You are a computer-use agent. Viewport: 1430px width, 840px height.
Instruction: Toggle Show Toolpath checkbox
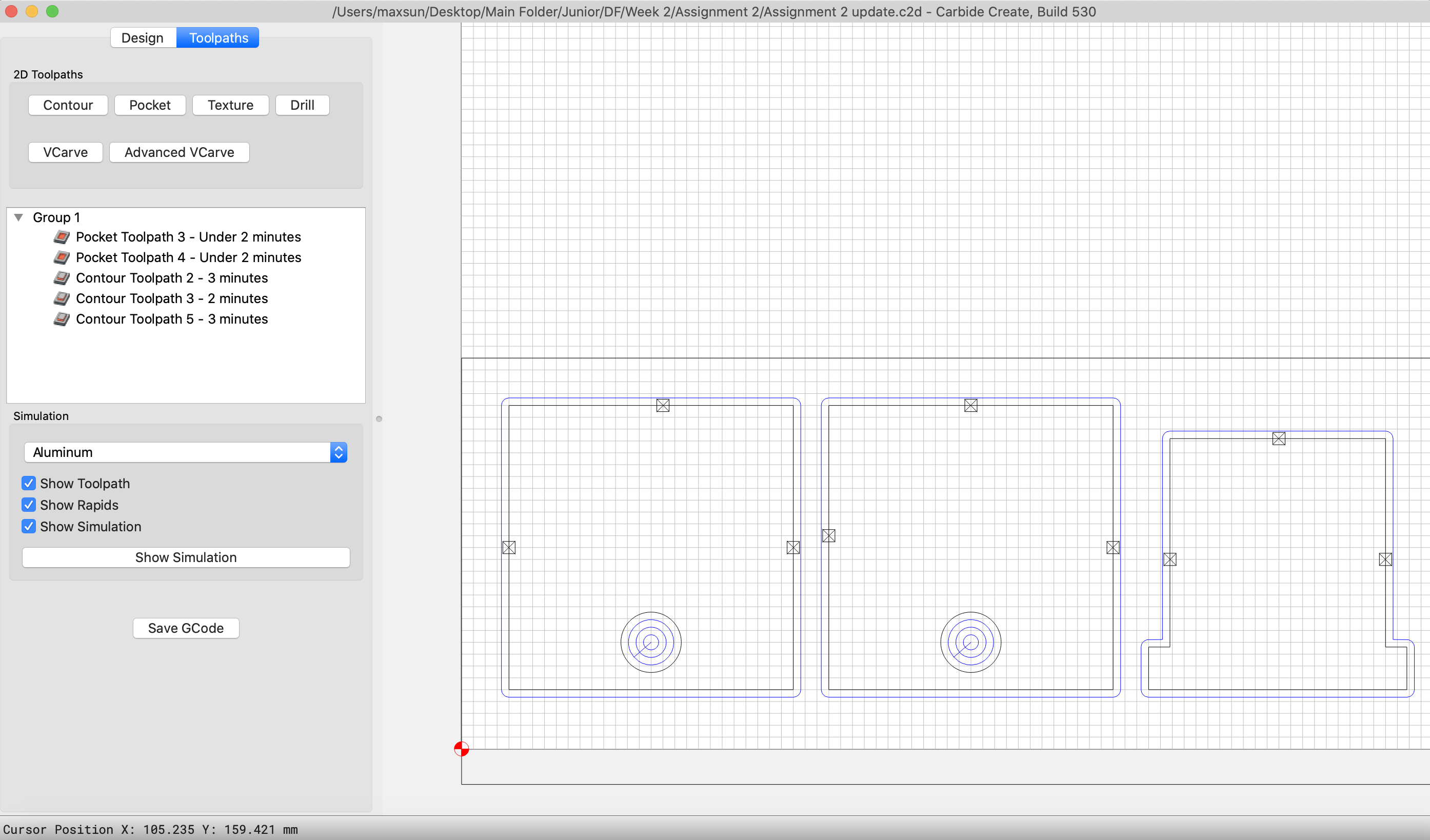[28, 483]
